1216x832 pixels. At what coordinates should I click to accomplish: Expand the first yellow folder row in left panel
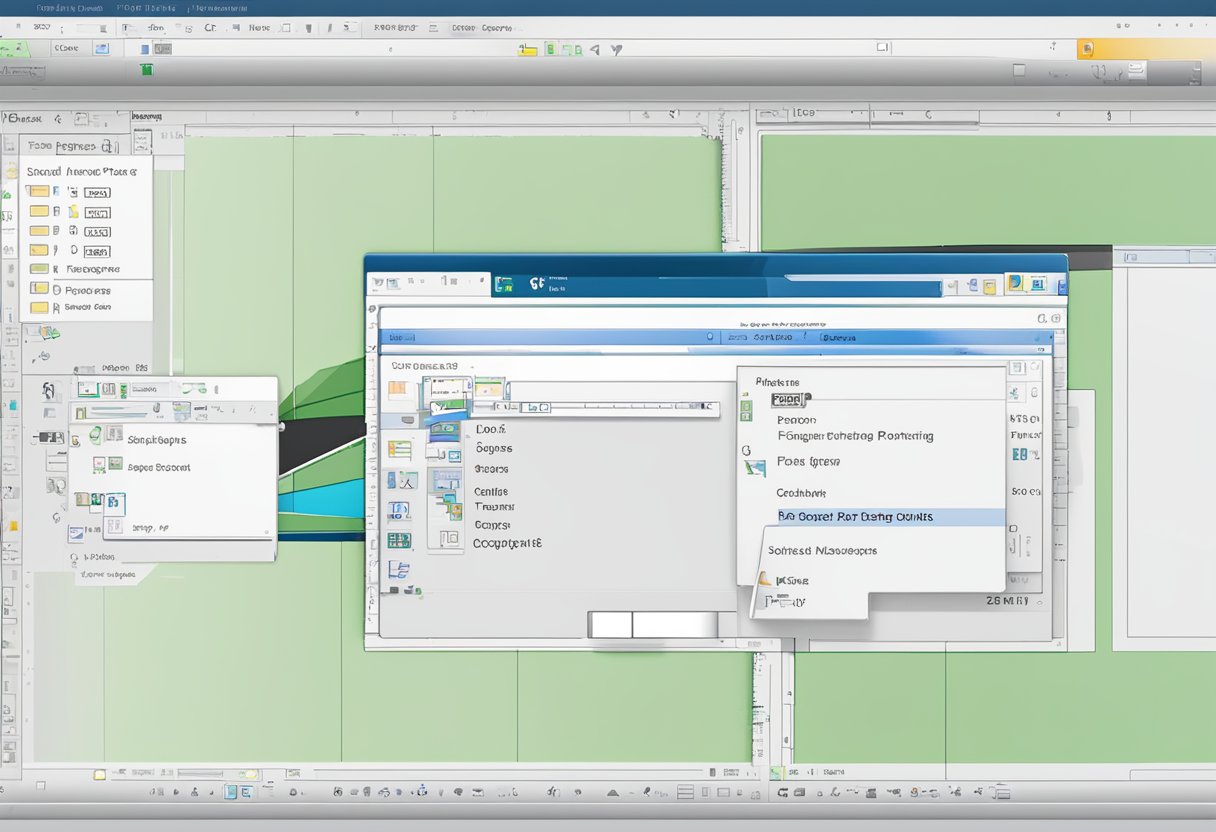coord(39,192)
